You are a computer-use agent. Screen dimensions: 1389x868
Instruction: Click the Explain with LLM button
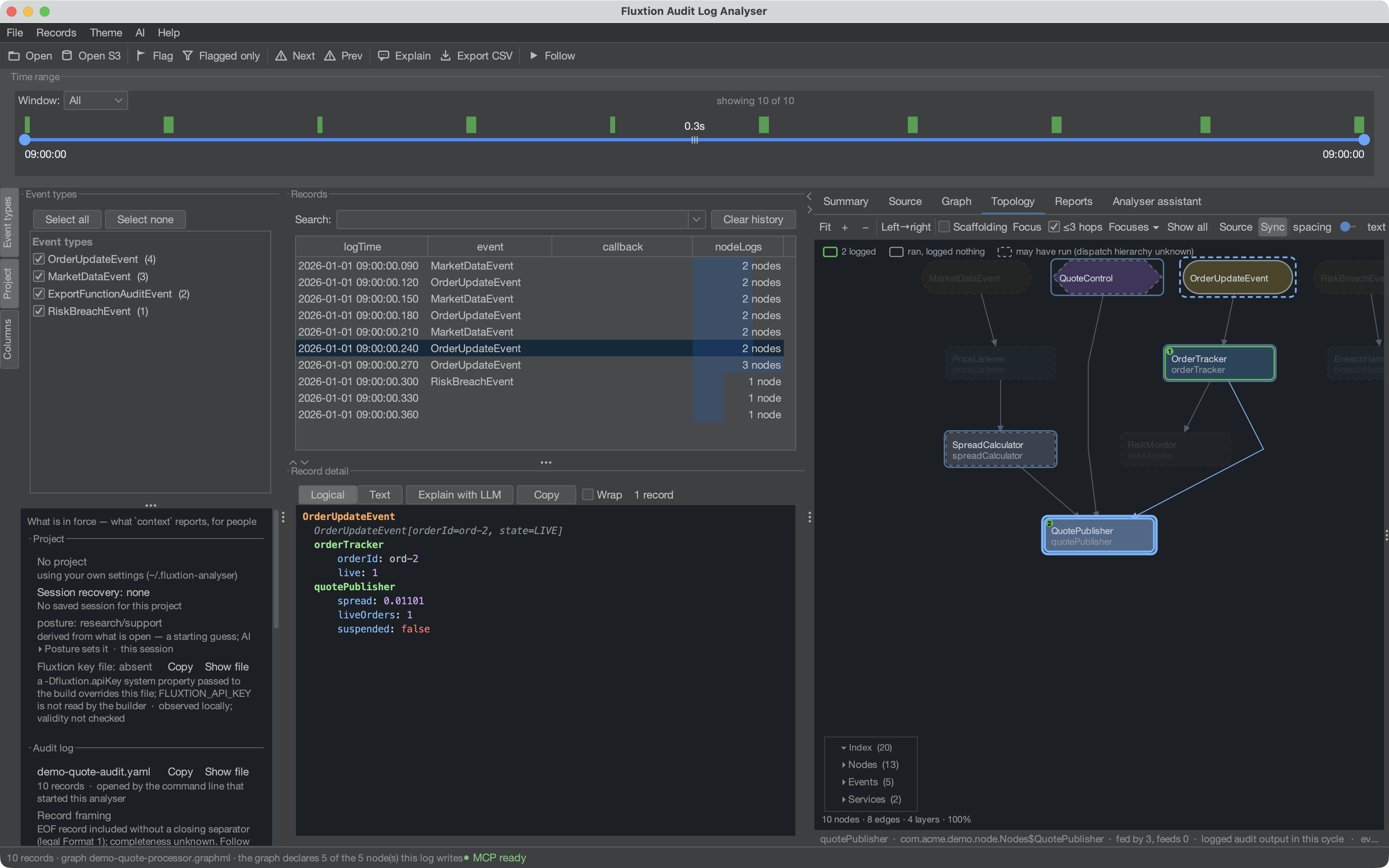[x=459, y=494]
